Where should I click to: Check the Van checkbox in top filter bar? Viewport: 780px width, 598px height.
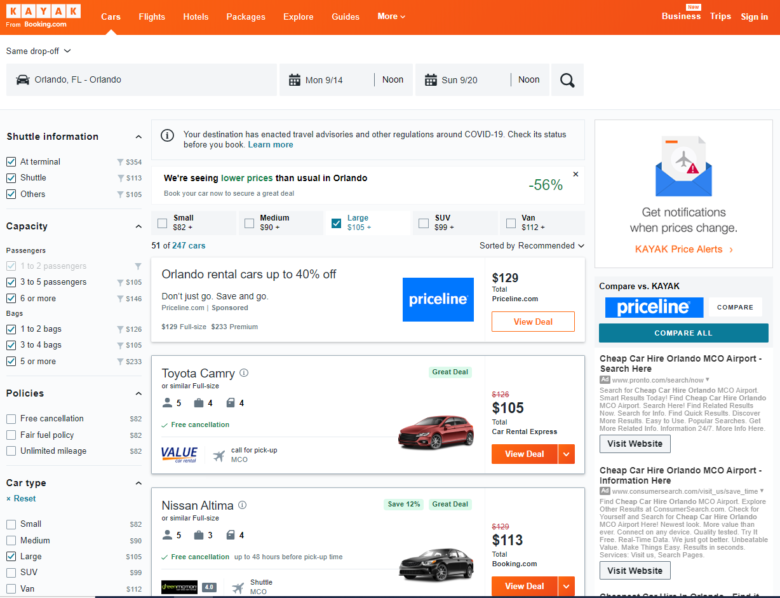[x=511, y=223]
